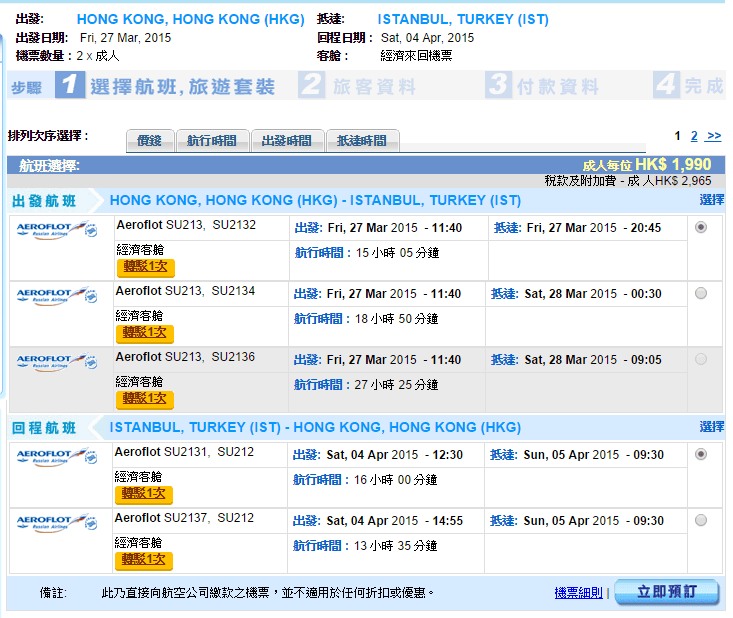The height and width of the screenshot is (618, 733).
Task: Go to results page 2
Action: click(x=694, y=136)
